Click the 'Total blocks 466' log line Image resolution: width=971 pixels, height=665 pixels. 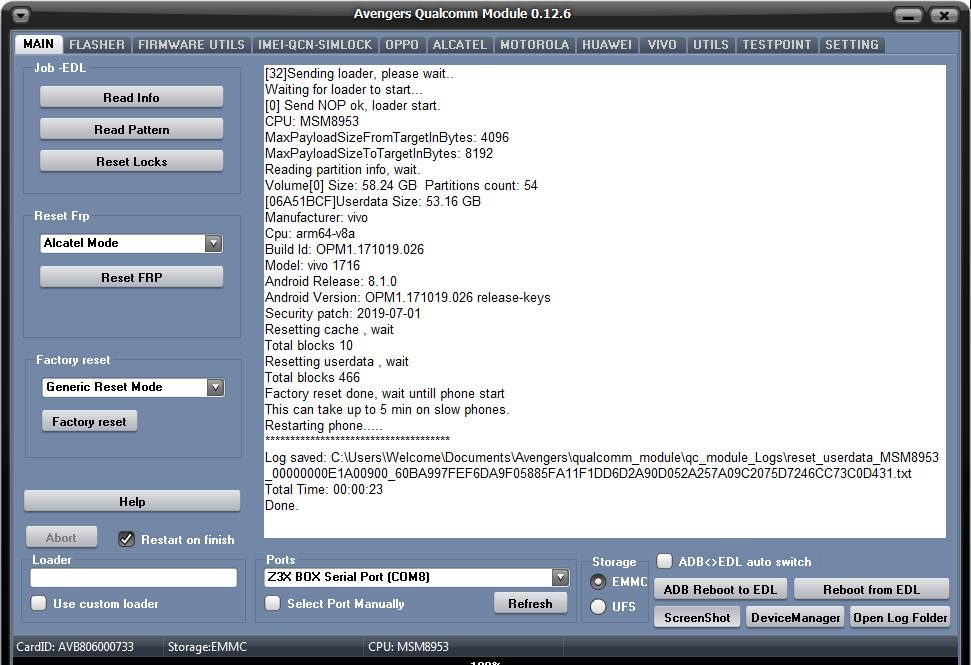(313, 378)
